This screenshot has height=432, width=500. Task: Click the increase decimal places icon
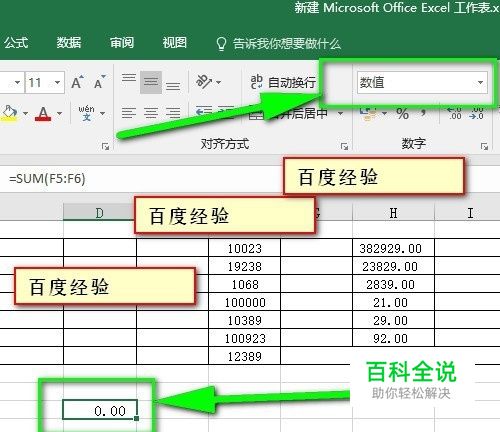tap(454, 113)
